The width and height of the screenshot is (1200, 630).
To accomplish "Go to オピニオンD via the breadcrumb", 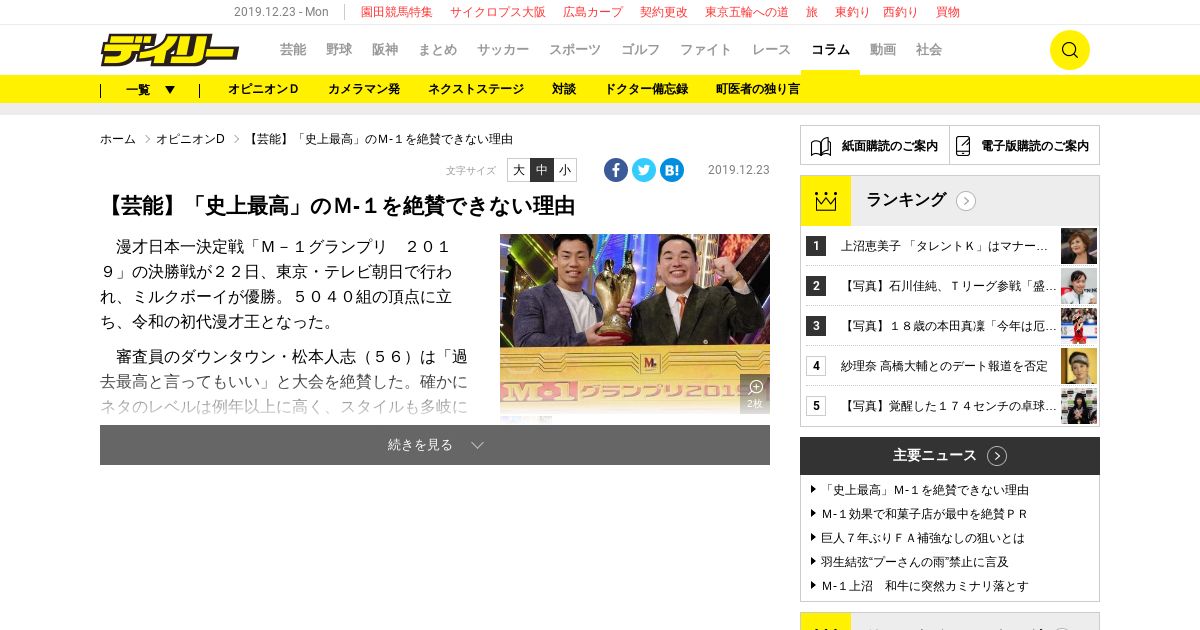I will 190,139.
